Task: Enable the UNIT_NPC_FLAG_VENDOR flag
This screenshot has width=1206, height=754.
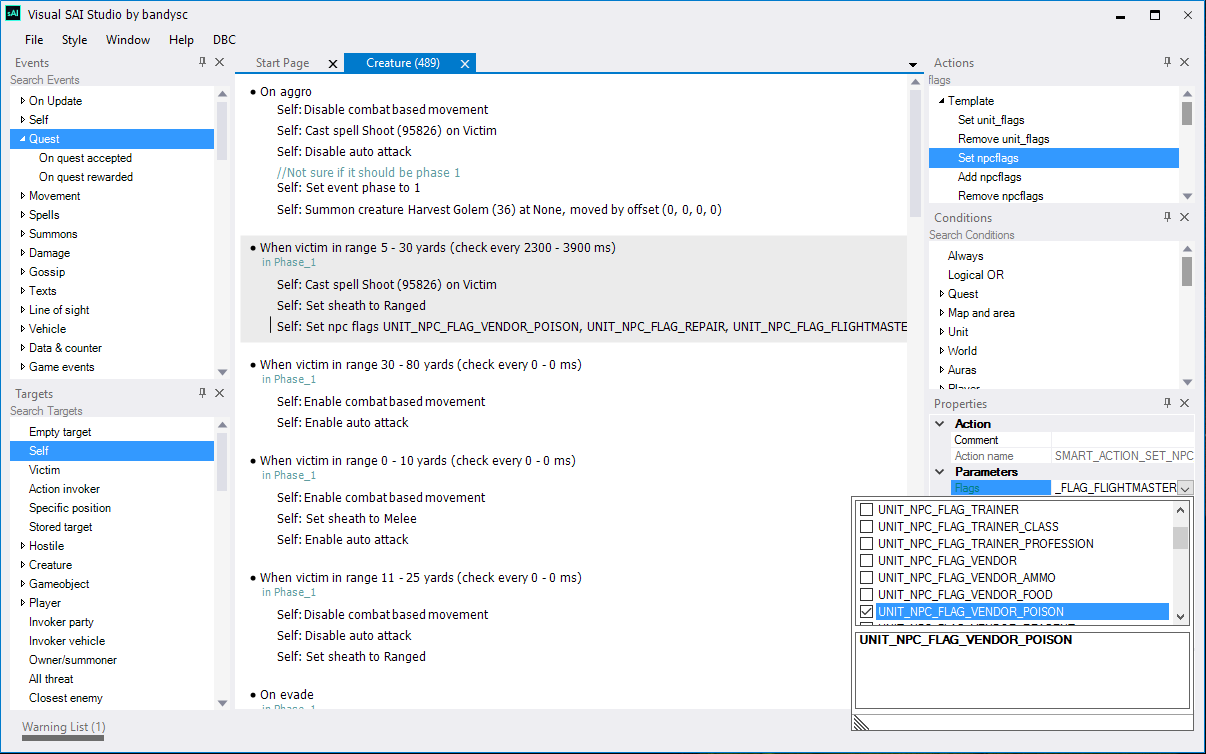Action: point(866,560)
